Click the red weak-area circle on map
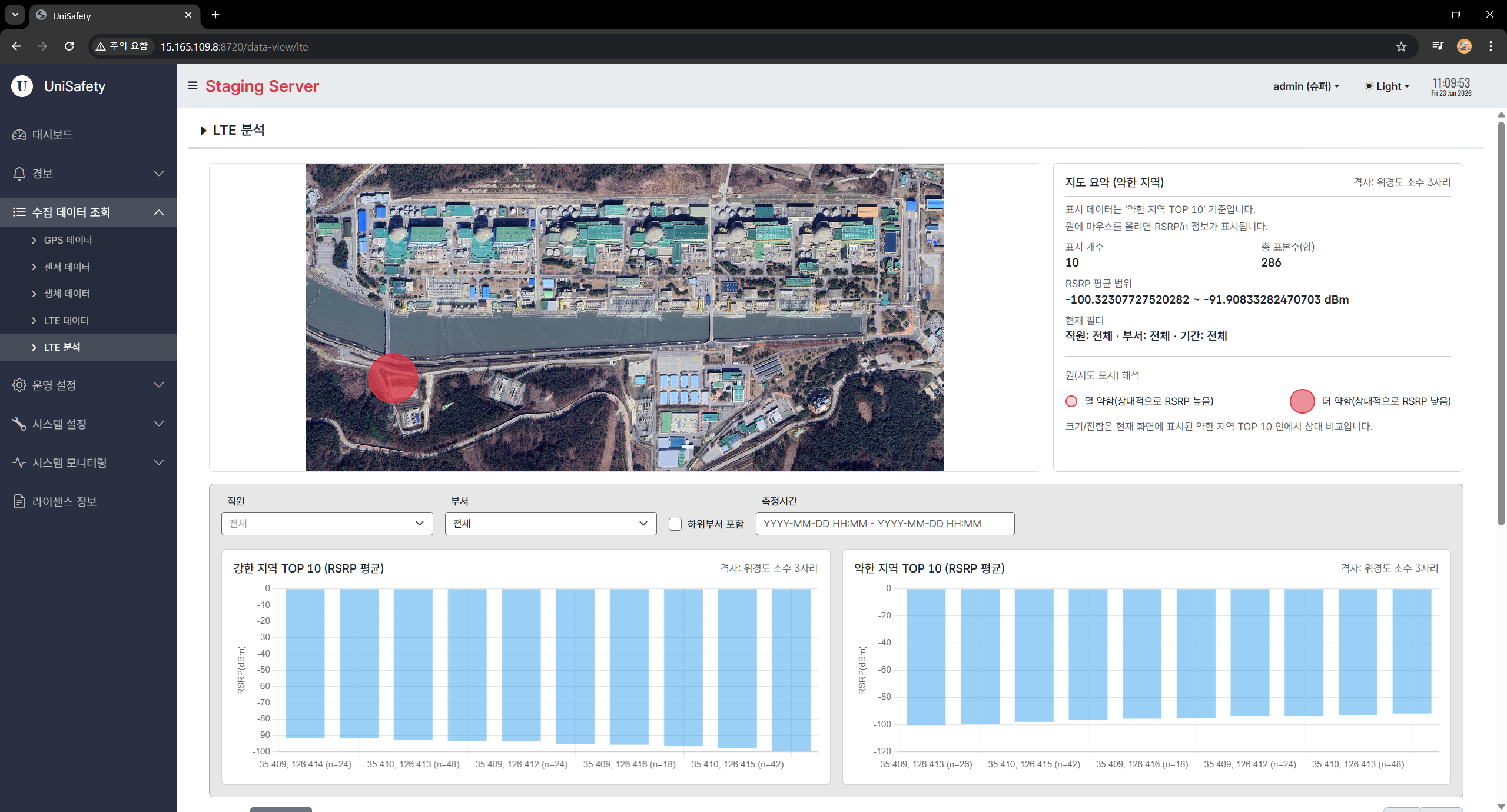Viewport: 1507px width, 812px height. [393, 378]
